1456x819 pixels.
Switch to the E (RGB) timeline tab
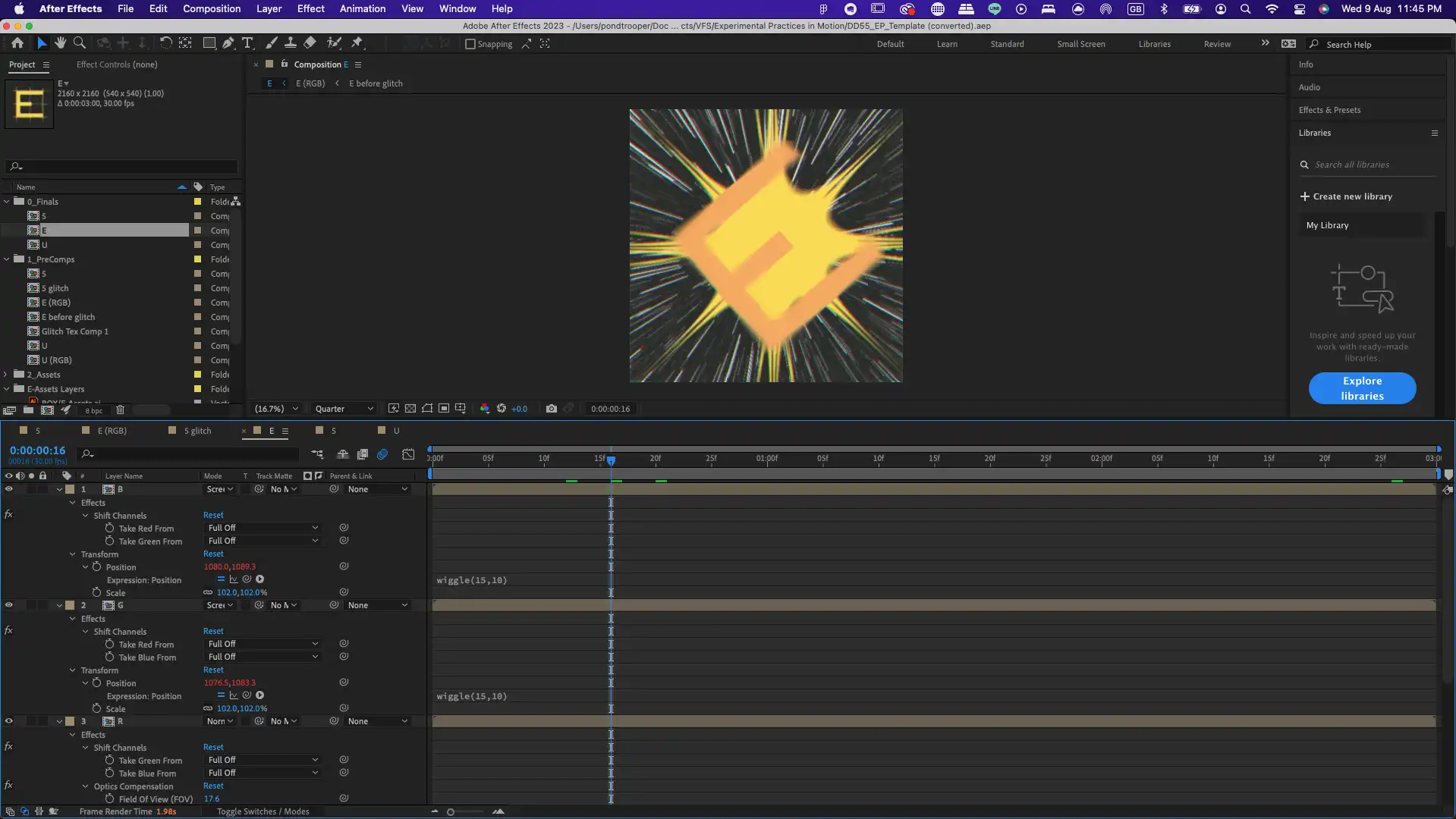(112, 431)
